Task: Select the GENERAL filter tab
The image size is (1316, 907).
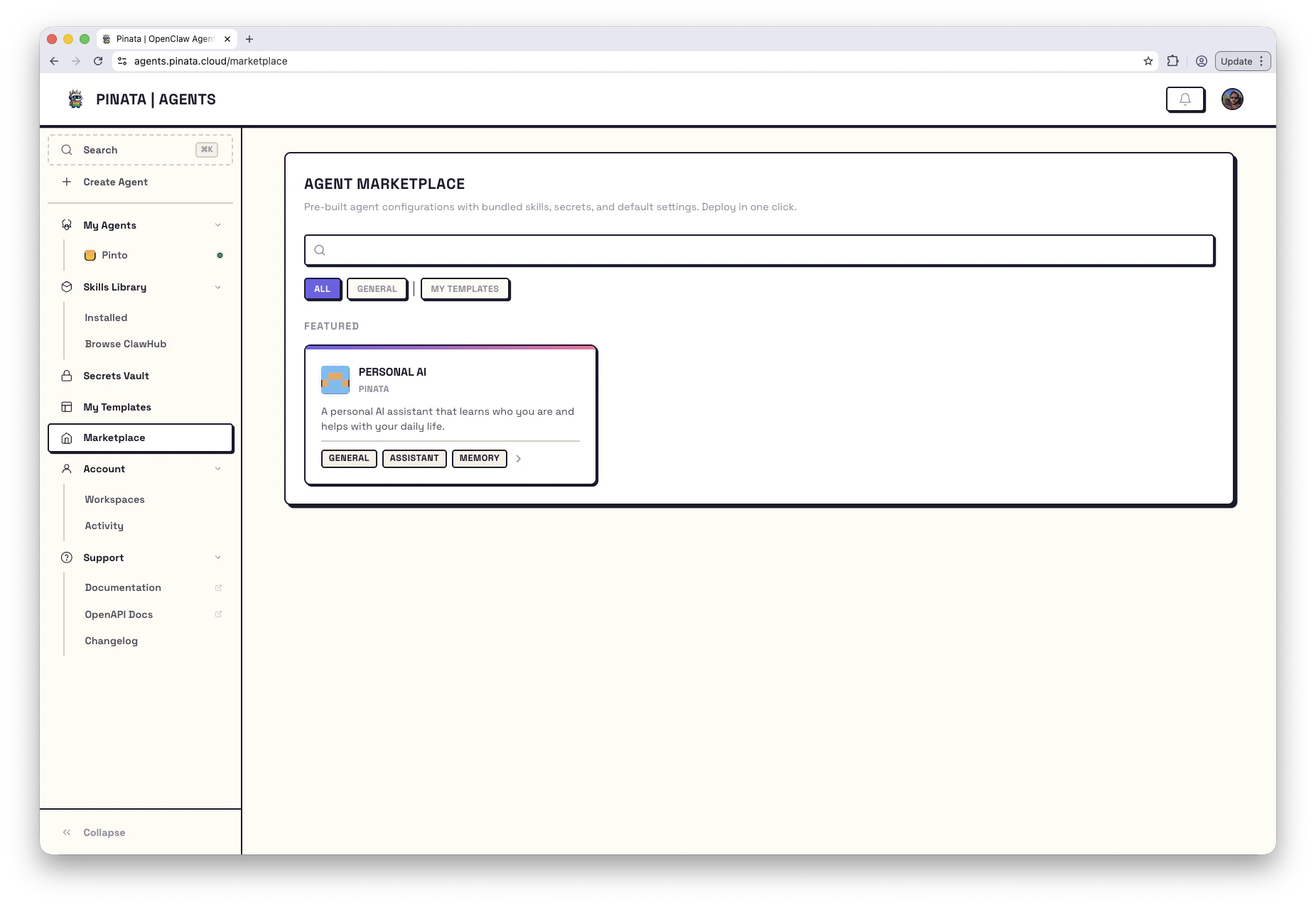Action: (x=377, y=289)
